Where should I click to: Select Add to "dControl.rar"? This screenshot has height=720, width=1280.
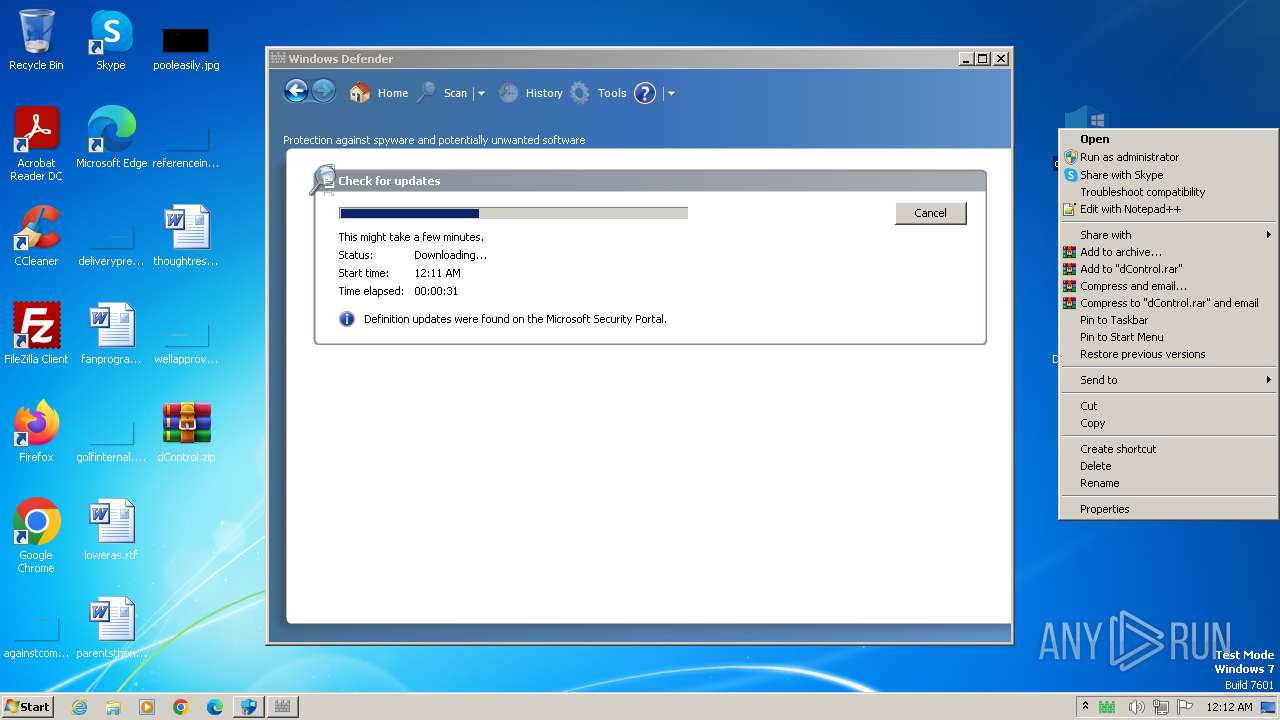(1168, 269)
